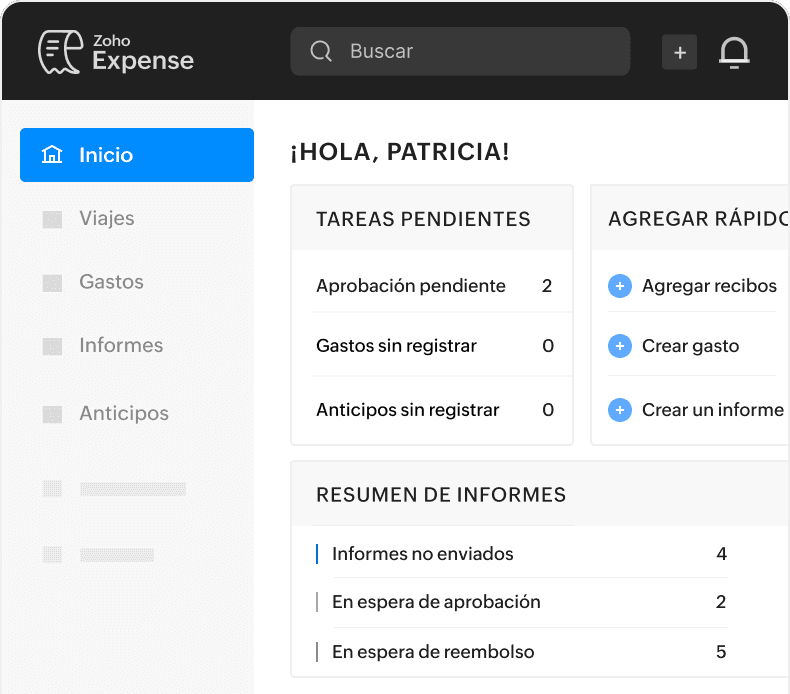Open Informes in the sidebar
The image size is (790, 694).
(x=121, y=345)
